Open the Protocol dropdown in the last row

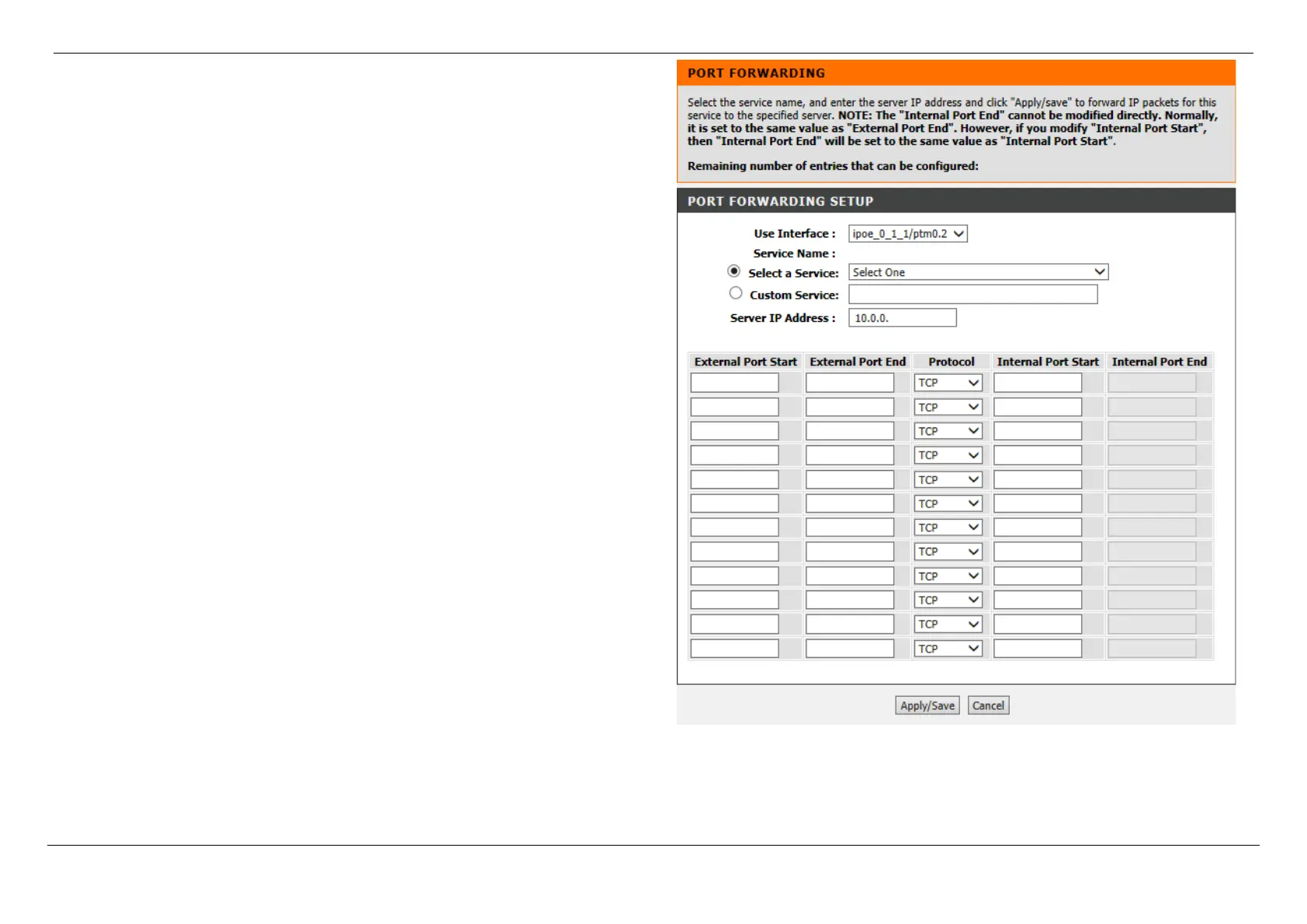[948, 649]
